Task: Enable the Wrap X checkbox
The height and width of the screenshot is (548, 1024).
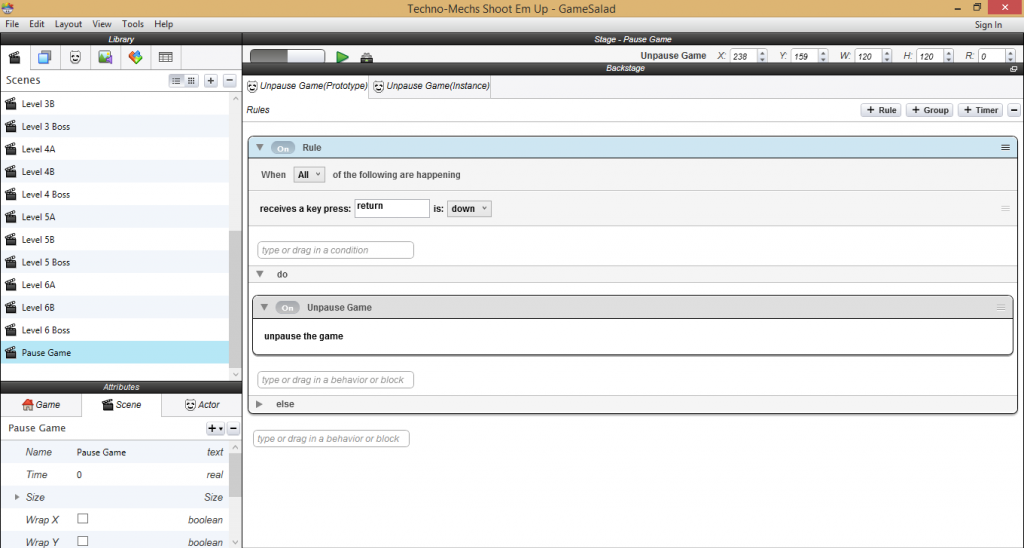Action: click(82, 519)
